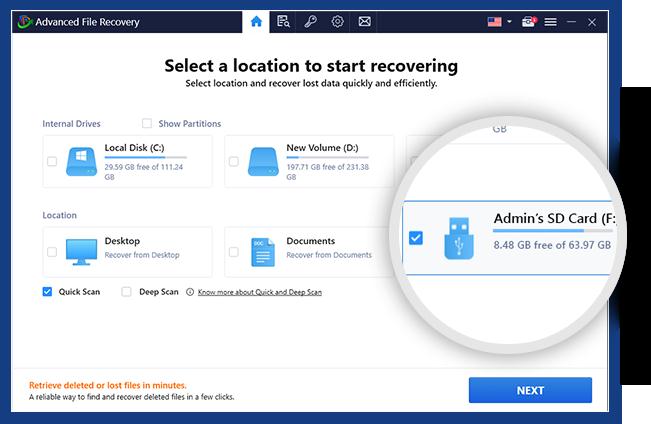Expand the US flag language dropdown

coord(498,21)
